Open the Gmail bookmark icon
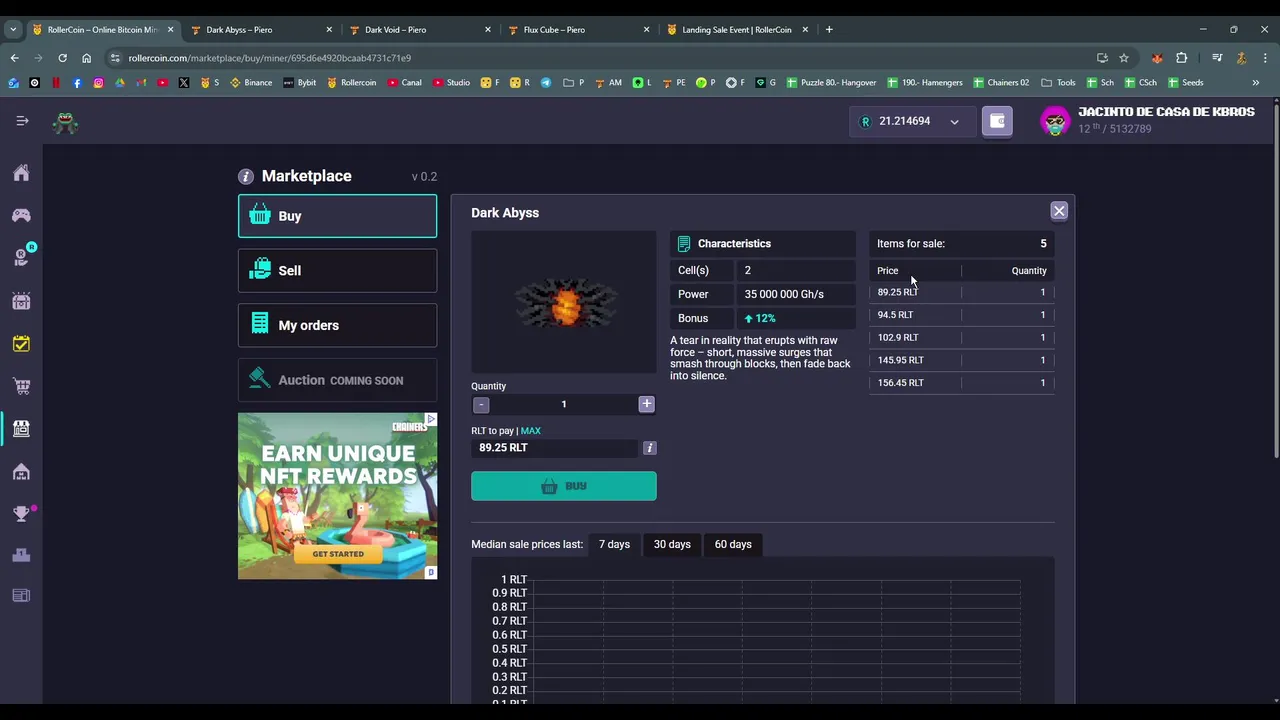1280x720 pixels. click(x=141, y=83)
